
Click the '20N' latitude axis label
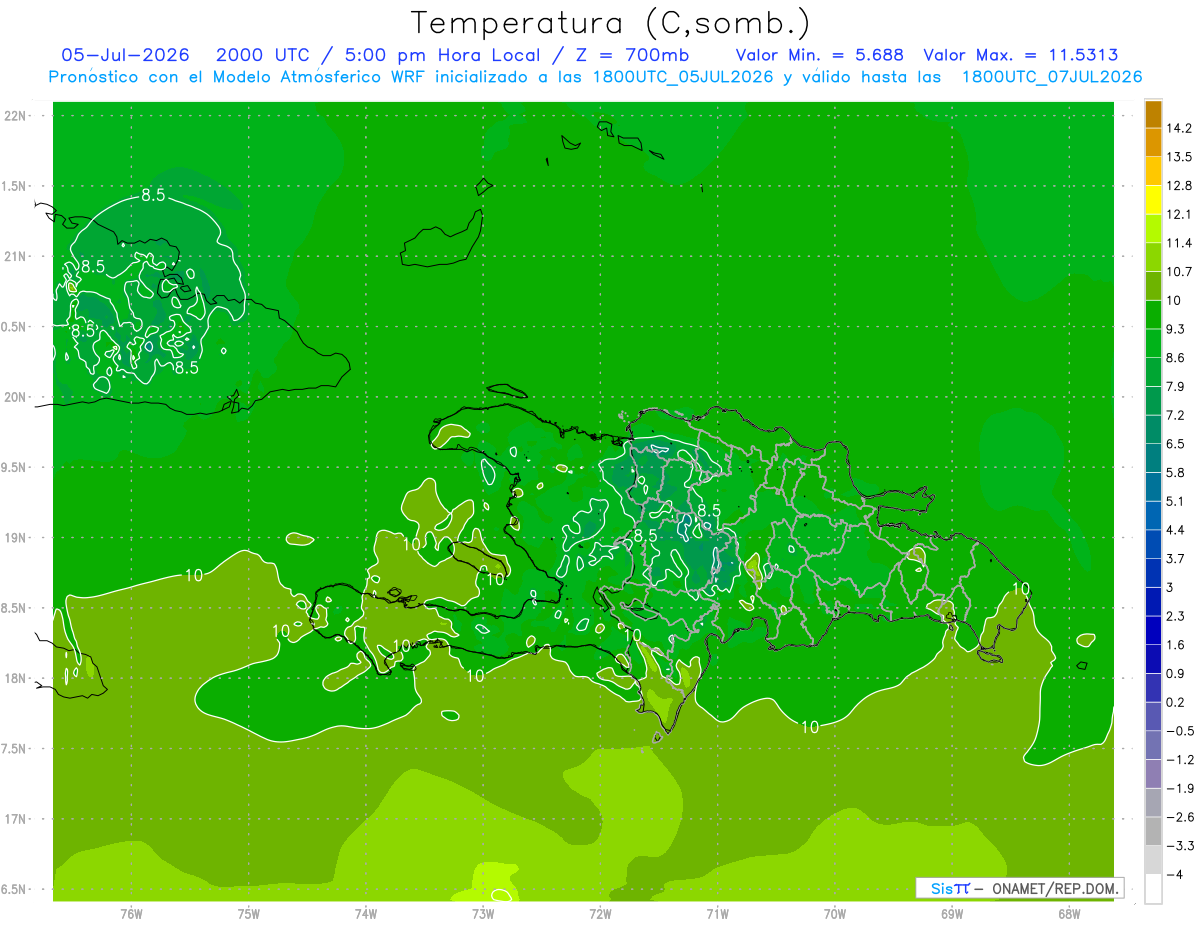16,397
